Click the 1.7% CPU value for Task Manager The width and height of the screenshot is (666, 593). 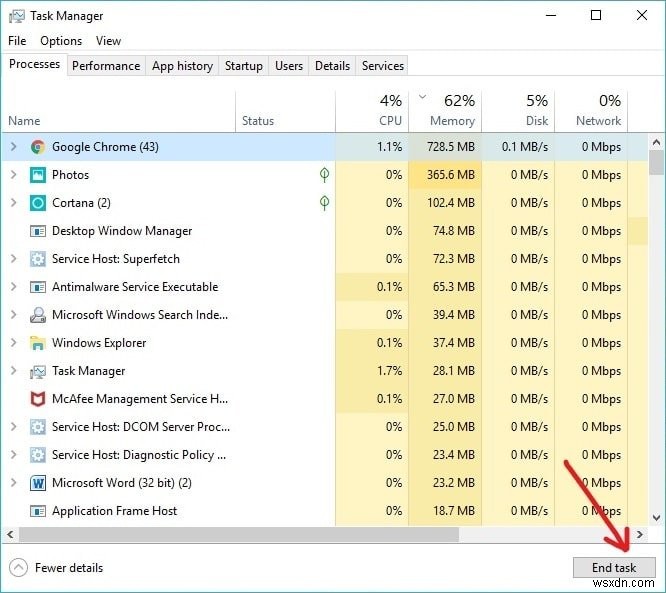(x=389, y=371)
